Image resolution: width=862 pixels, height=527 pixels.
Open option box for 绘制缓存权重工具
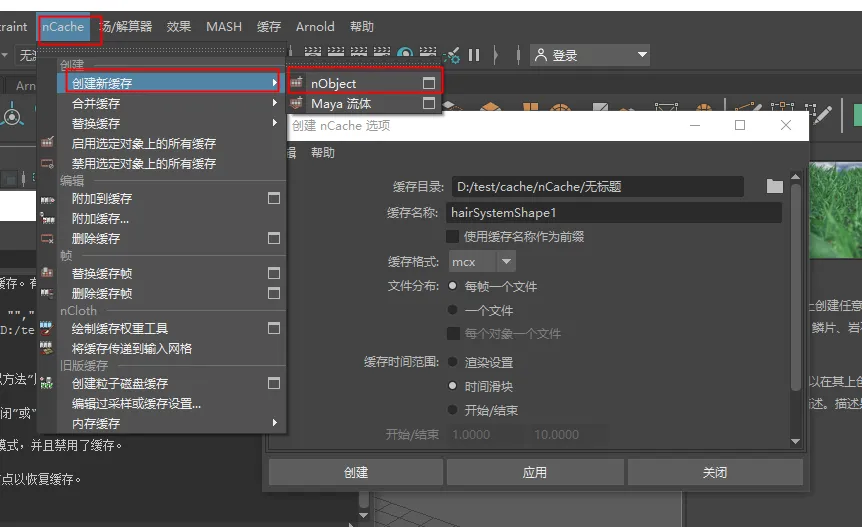coord(274,328)
